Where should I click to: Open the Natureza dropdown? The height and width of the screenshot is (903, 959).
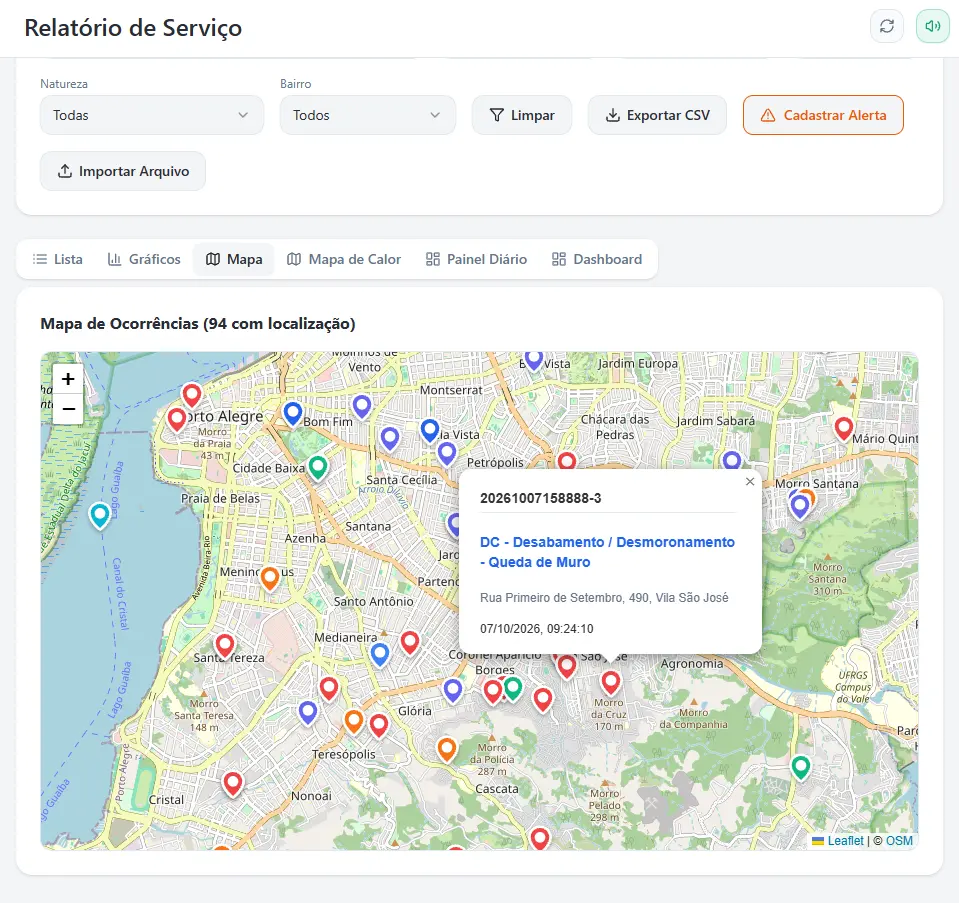click(x=152, y=115)
